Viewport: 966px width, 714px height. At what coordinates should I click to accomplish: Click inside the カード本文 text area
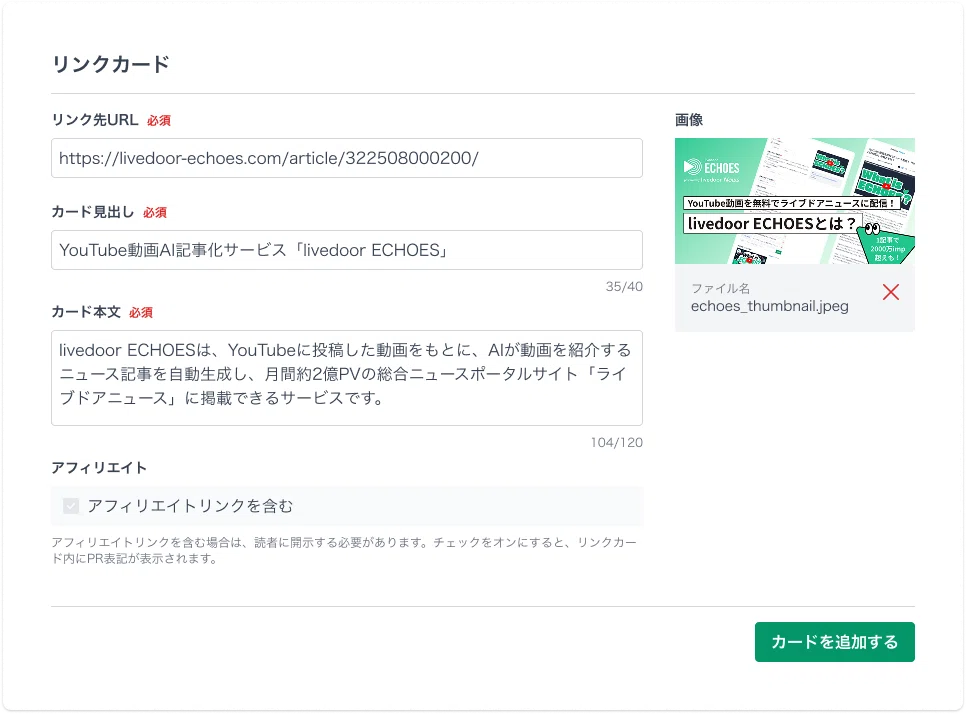tap(347, 378)
